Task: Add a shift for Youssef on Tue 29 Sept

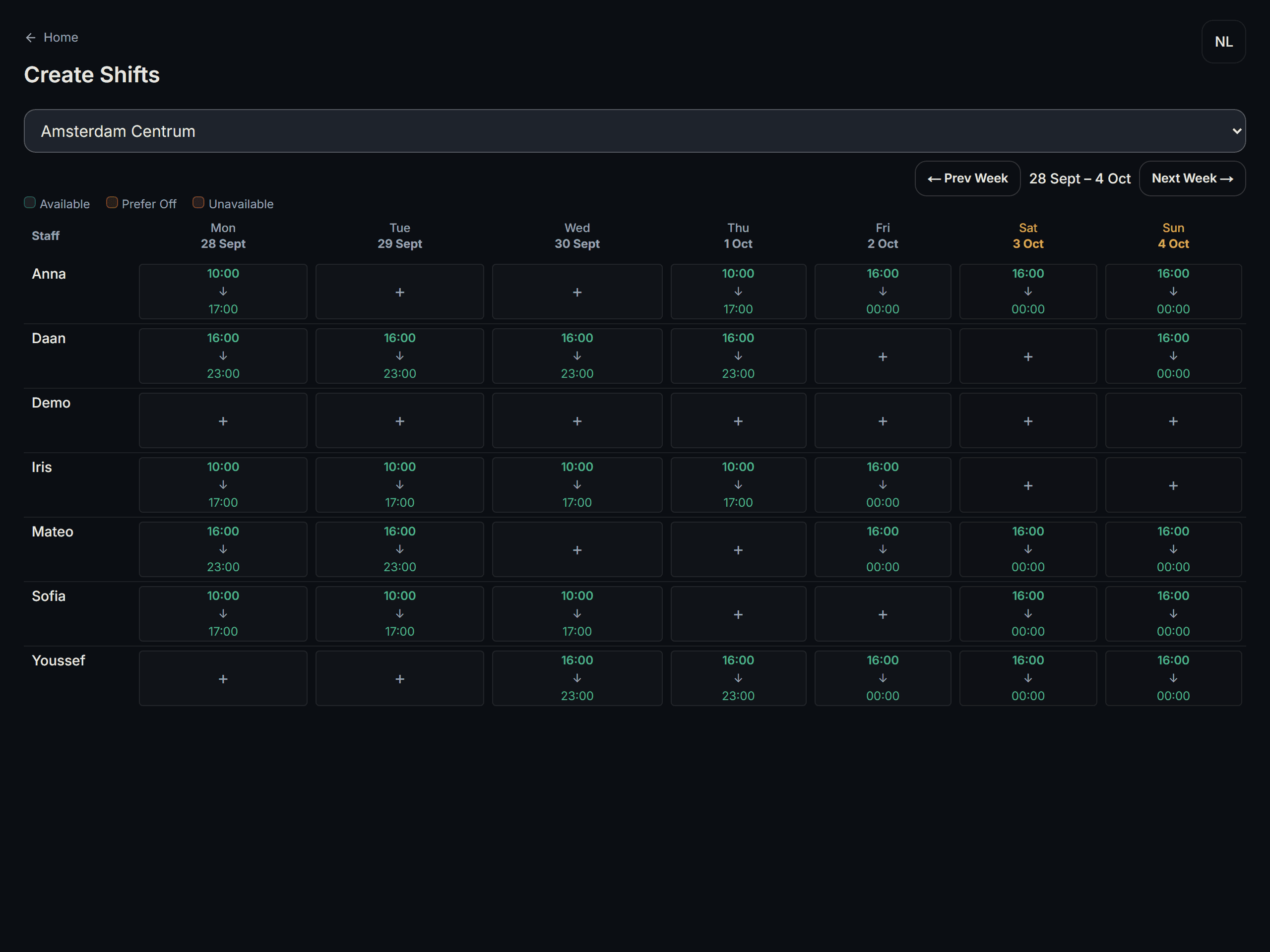Action: coord(399,679)
